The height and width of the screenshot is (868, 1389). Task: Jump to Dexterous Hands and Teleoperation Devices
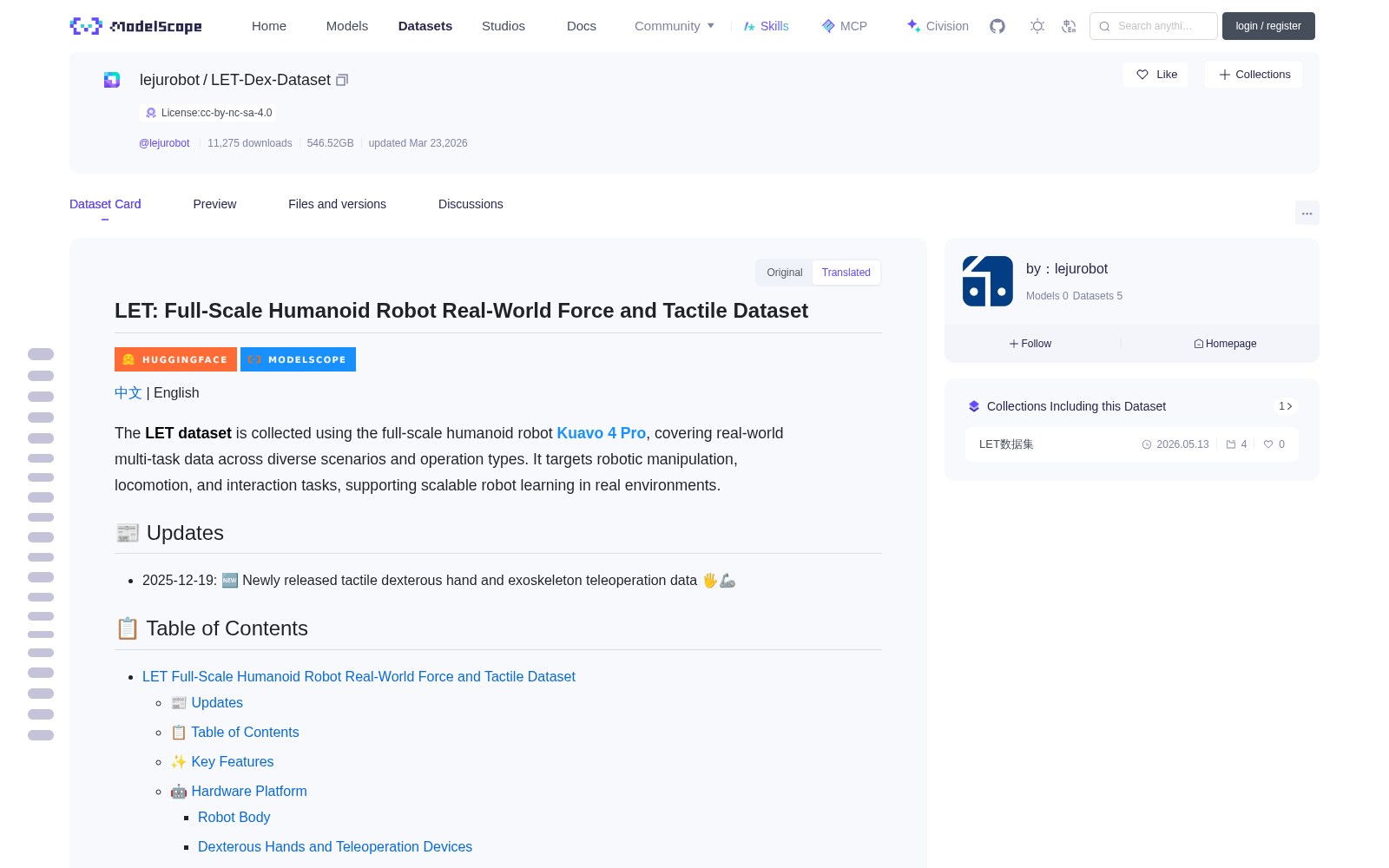pyautogui.click(x=335, y=847)
